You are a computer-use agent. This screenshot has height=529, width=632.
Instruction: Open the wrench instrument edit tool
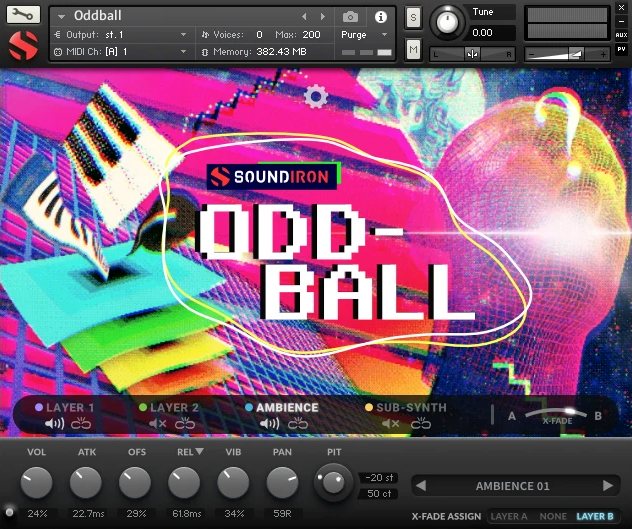23,15
